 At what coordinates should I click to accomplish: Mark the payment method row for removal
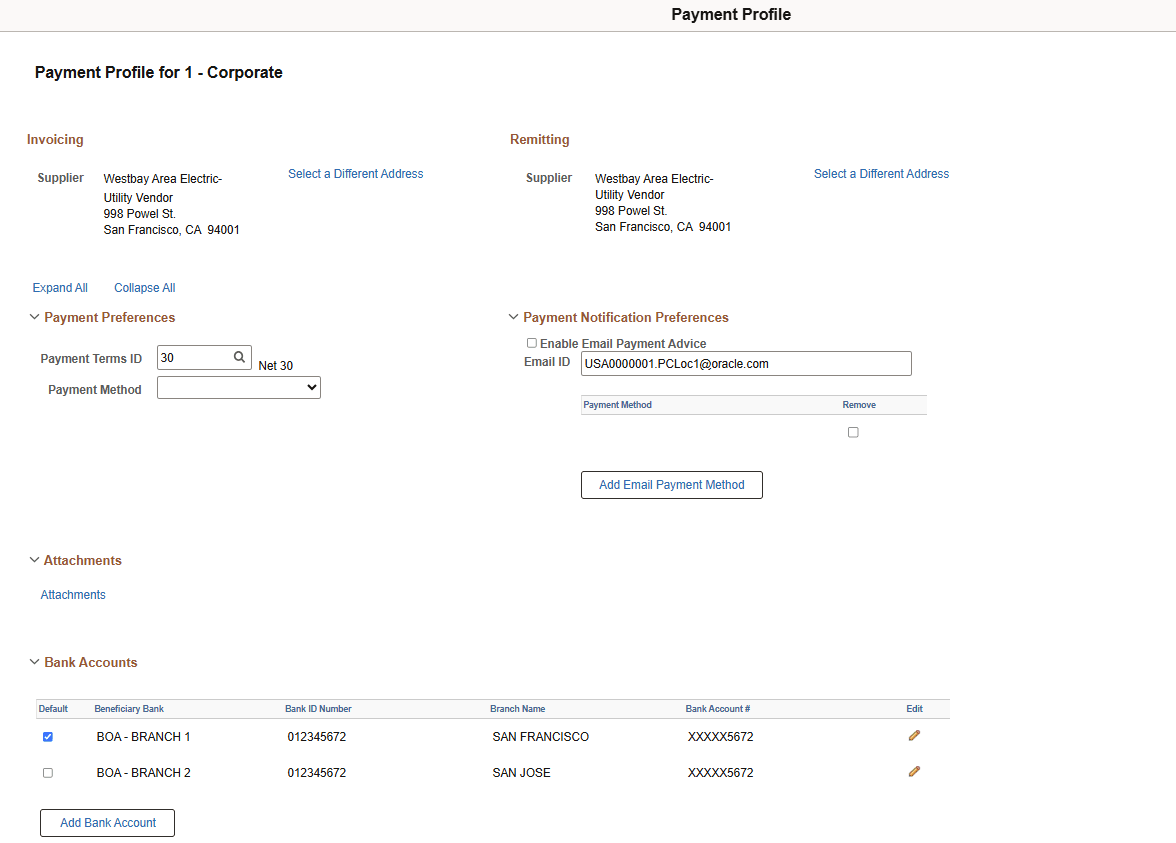853,431
